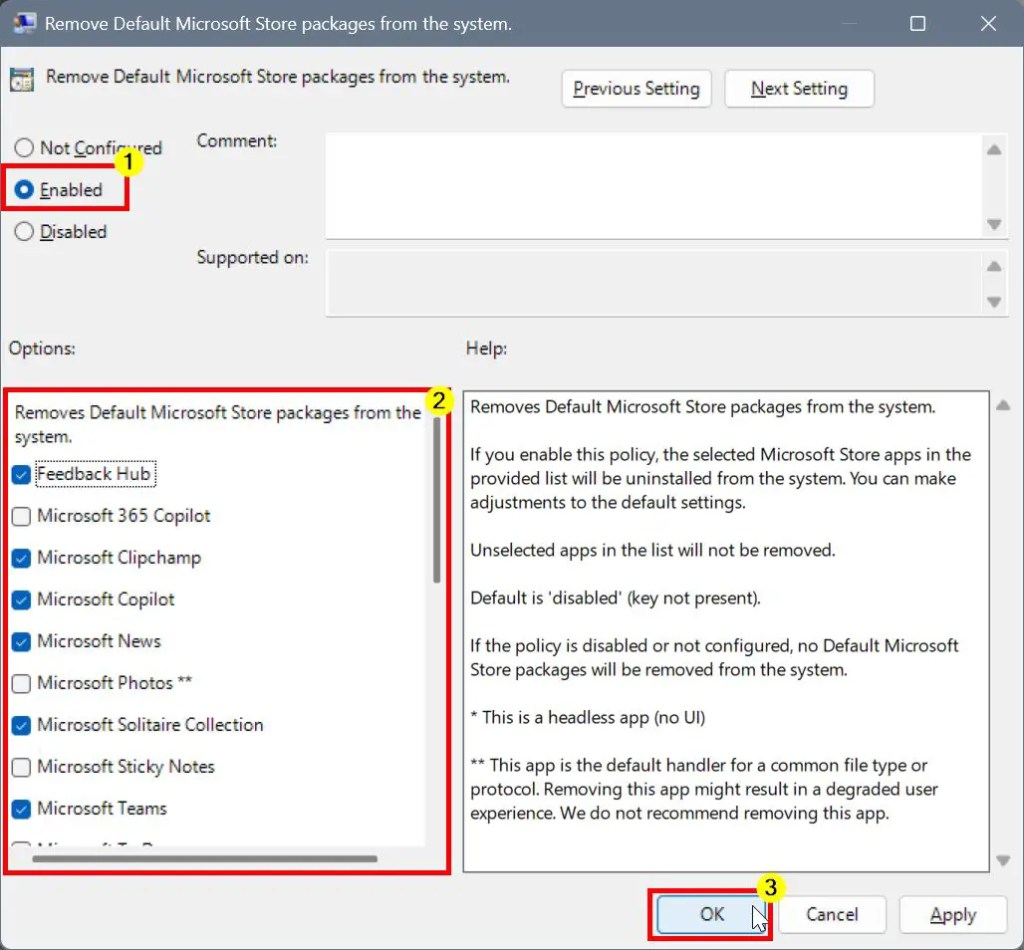Click the Options list horizontal scrollbar
The height and width of the screenshot is (950, 1024).
click(204, 859)
